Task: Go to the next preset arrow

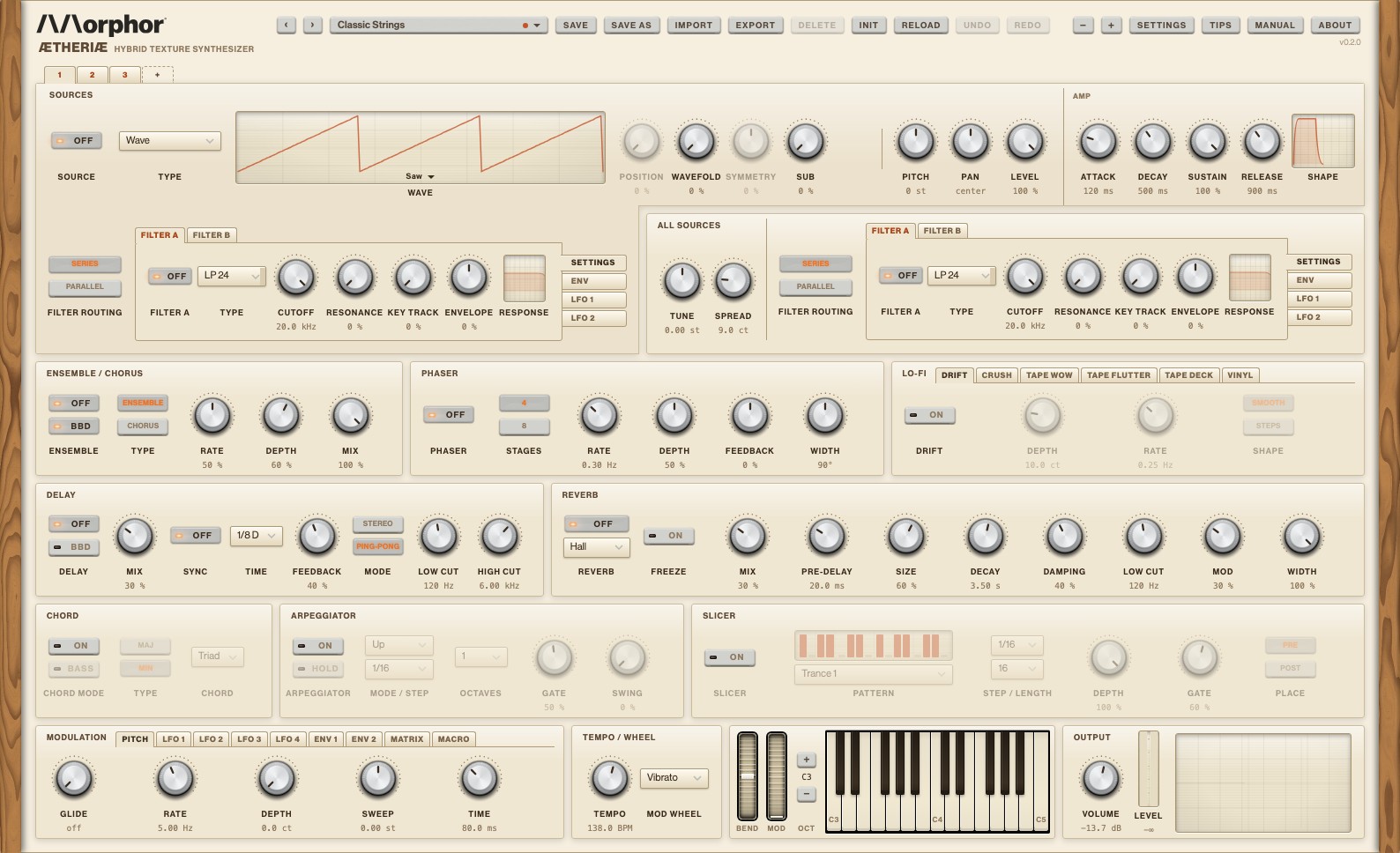Action: (312, 26)
